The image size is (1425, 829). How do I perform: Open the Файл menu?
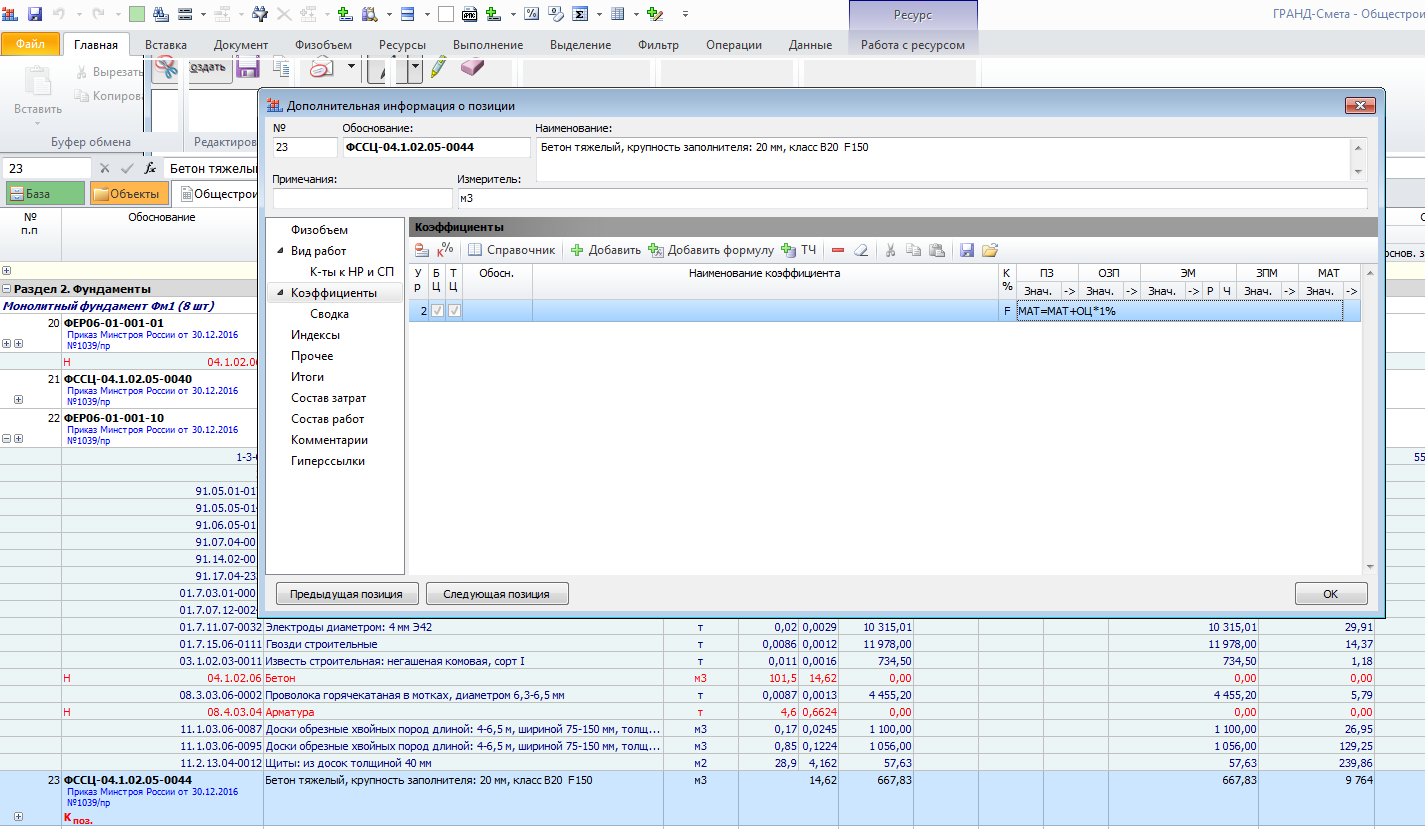click(x=30, y=45)
